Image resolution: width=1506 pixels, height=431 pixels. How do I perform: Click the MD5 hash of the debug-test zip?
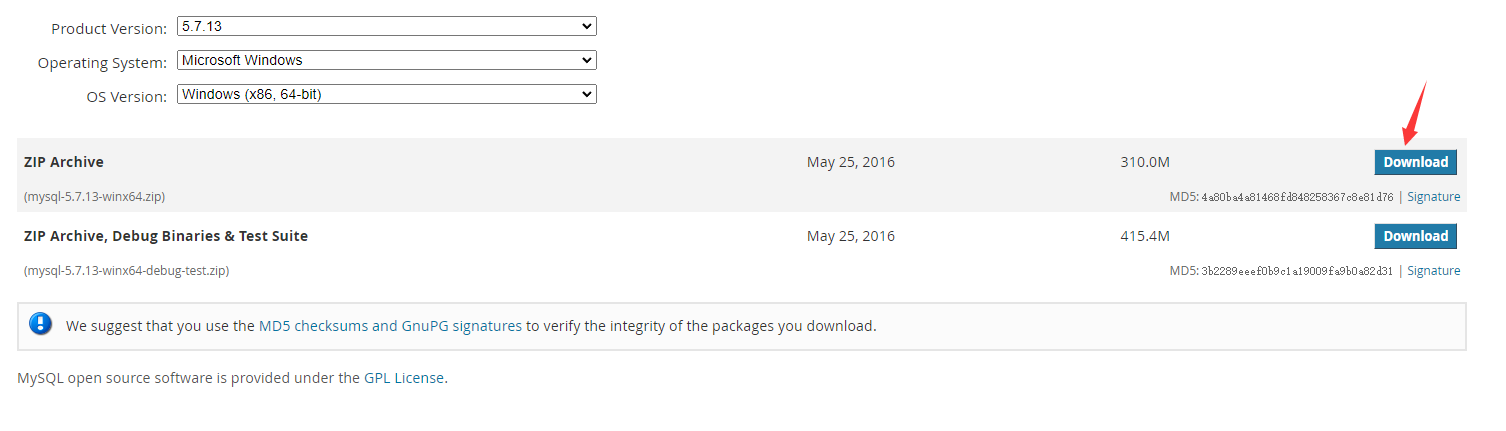tap(1297, 271)
